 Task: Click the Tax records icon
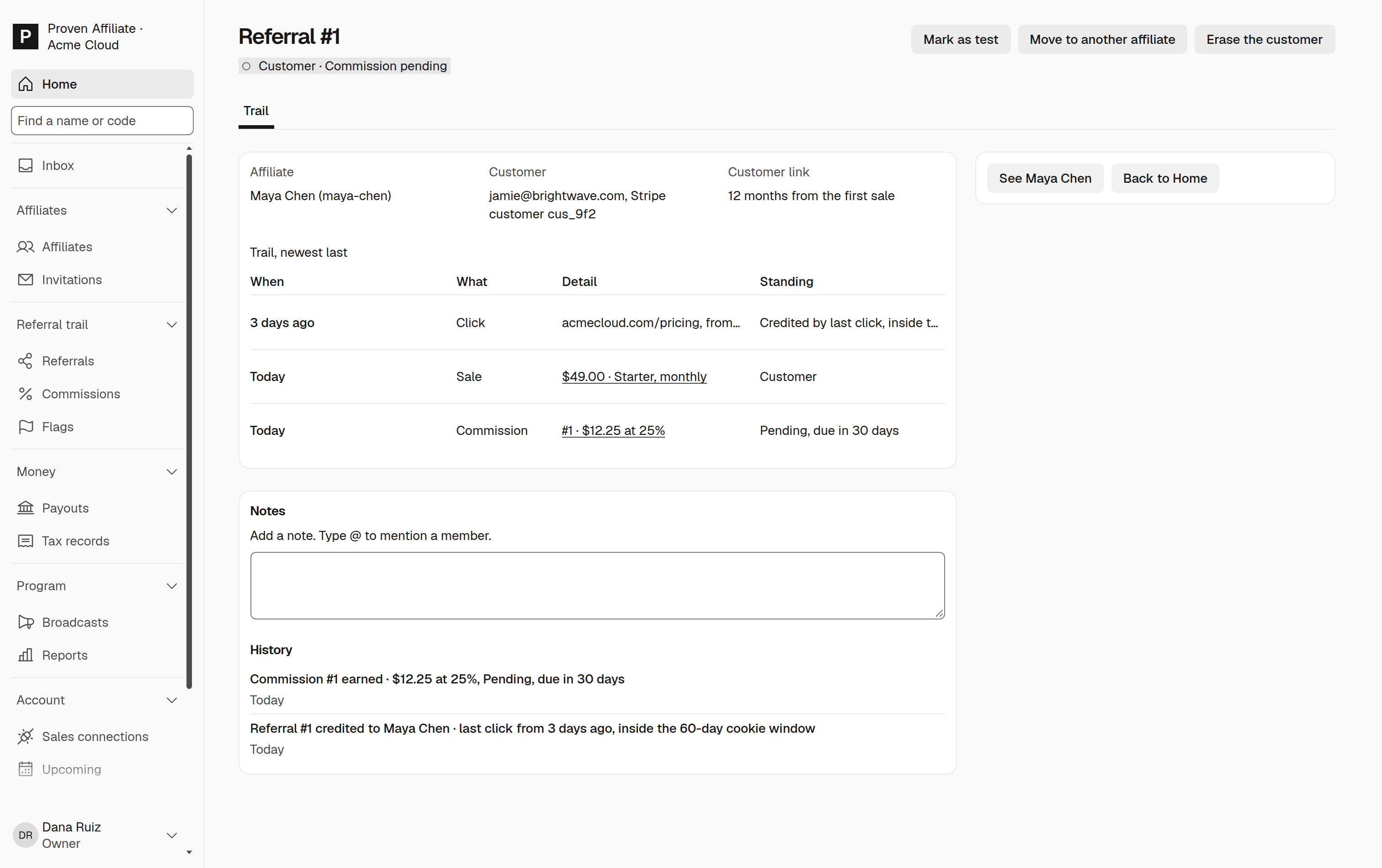25,541
